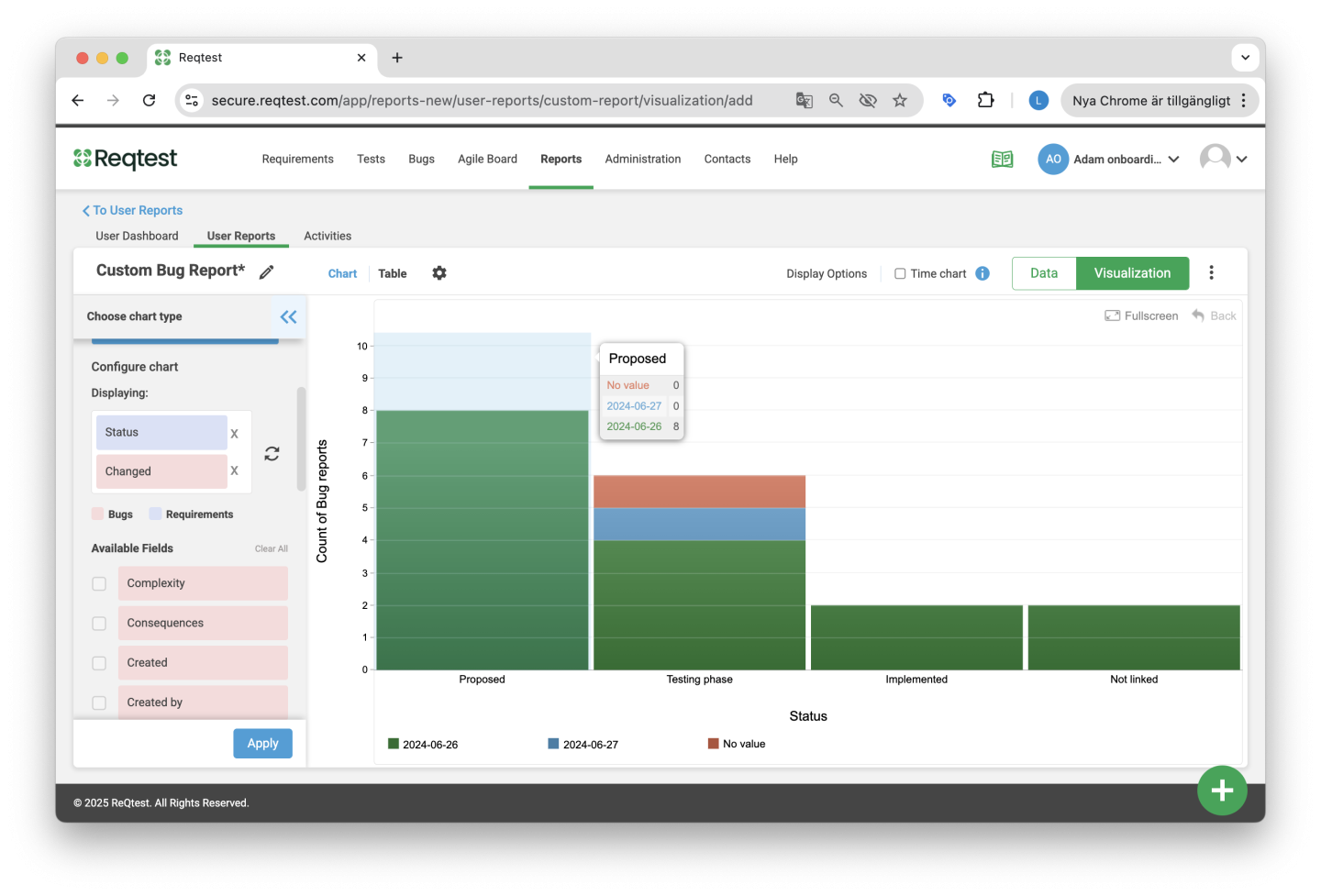Click the pencil icon to rename report
Viewport: 1321px width, 896px height.
pyautogui.click(x=266, y=272)
